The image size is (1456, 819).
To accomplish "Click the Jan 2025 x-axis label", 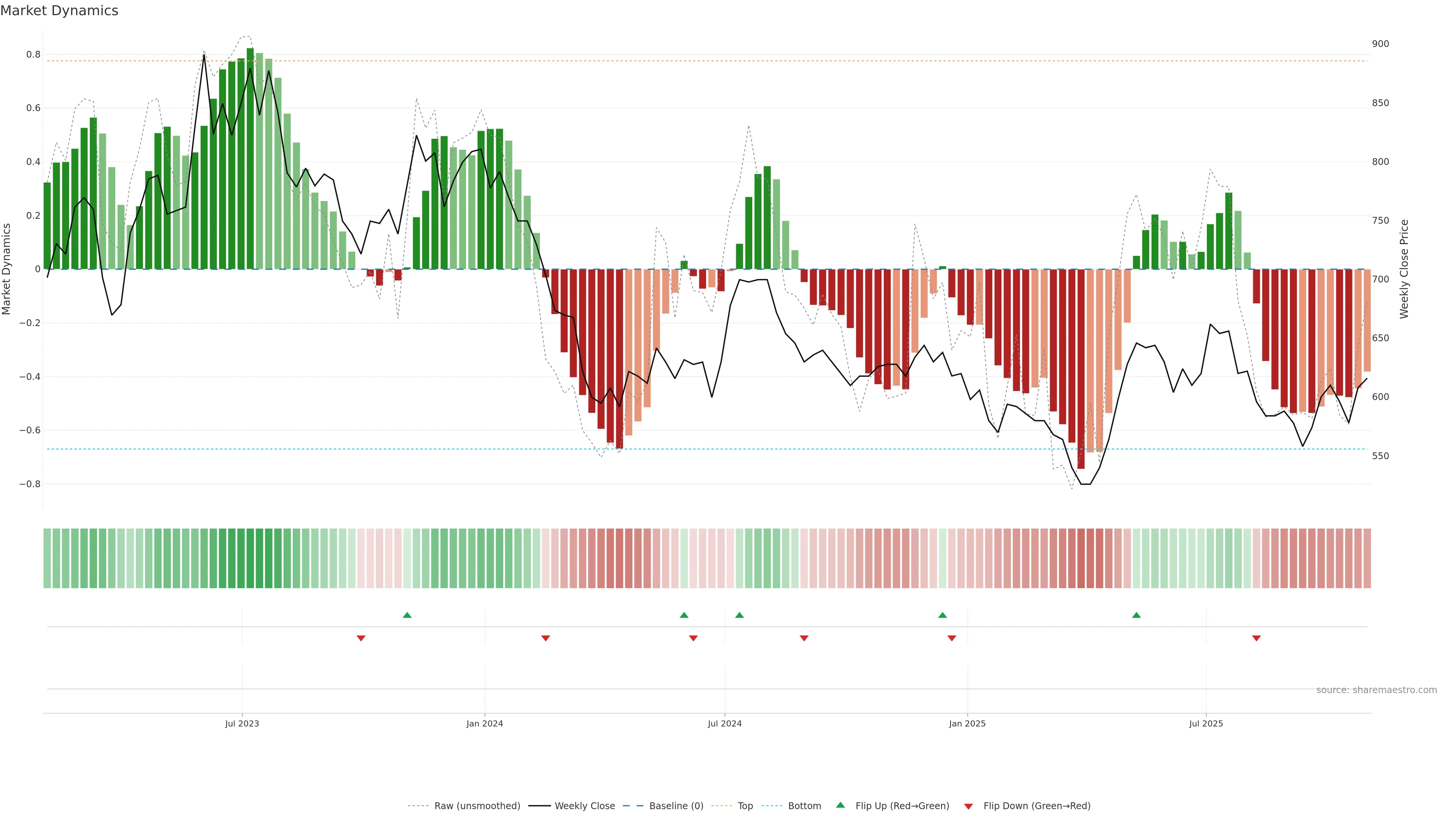I will (967, 723).
